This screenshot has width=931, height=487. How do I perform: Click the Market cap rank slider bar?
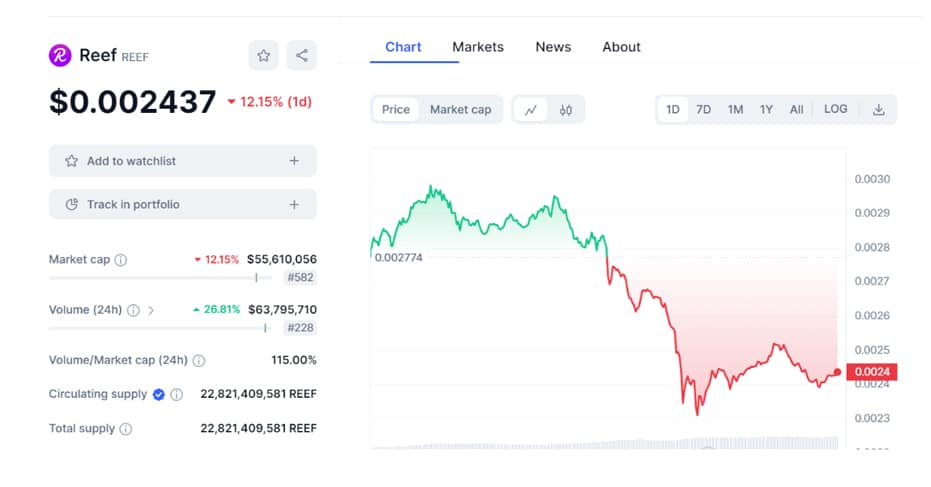160,278
